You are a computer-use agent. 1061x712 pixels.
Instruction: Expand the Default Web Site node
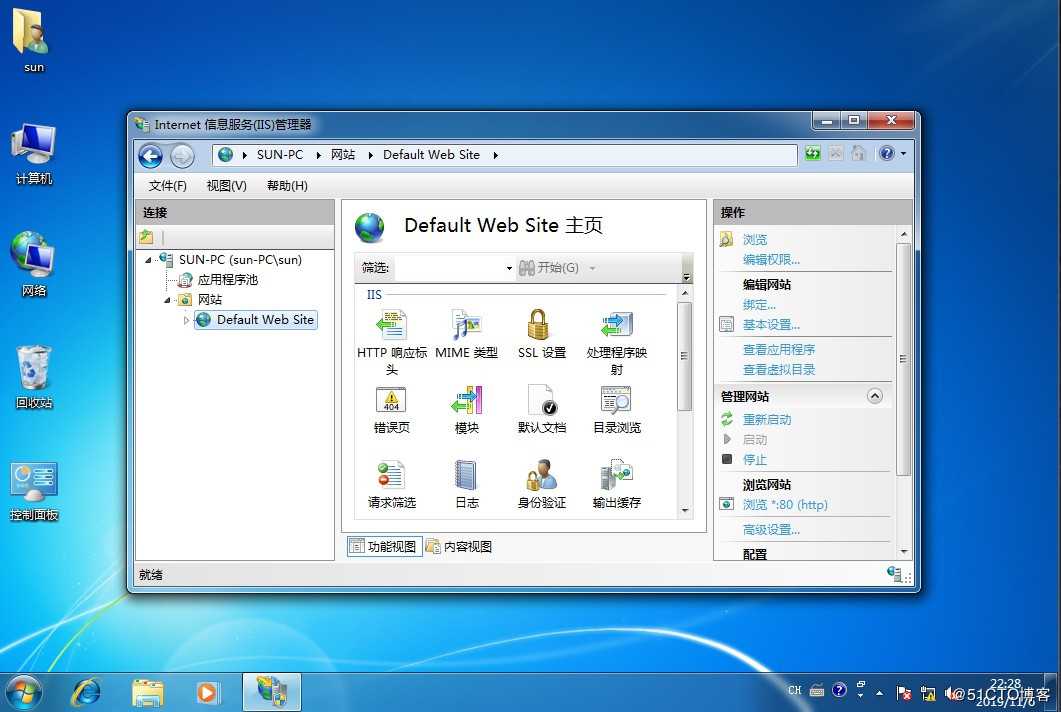(186, 320)
